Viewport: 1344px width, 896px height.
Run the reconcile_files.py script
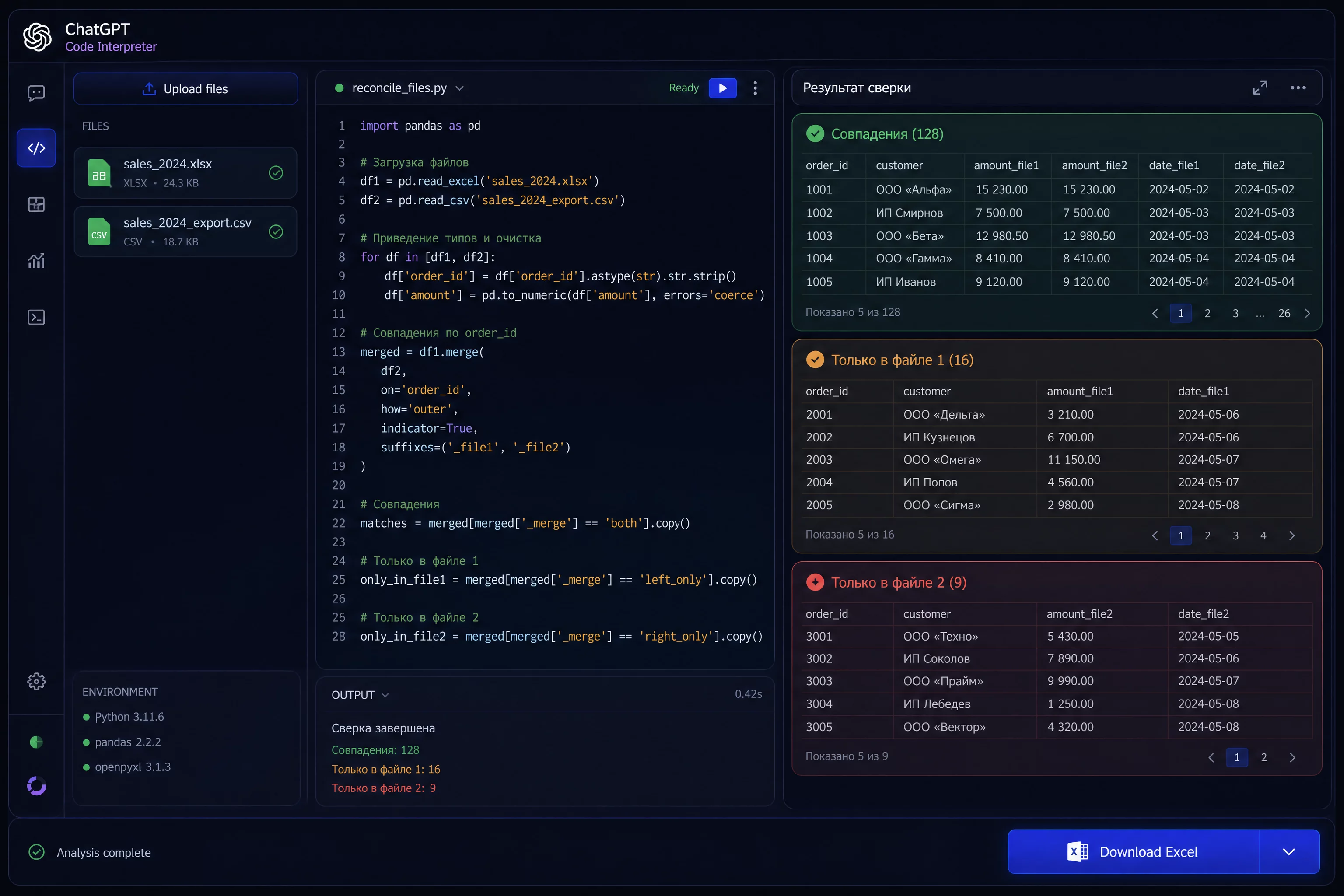coord(722,88)
